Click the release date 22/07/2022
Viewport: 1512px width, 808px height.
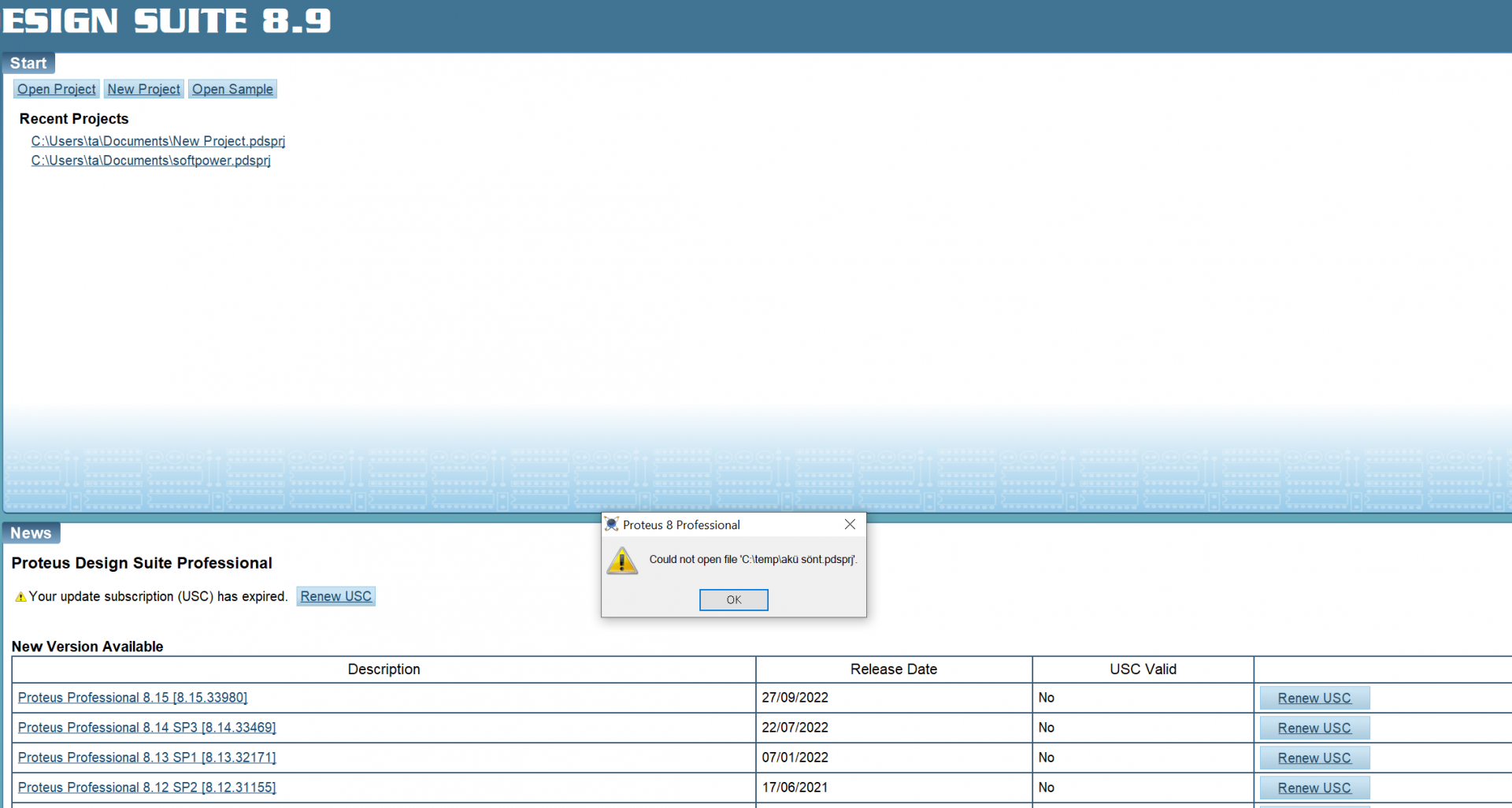point(795,728)
